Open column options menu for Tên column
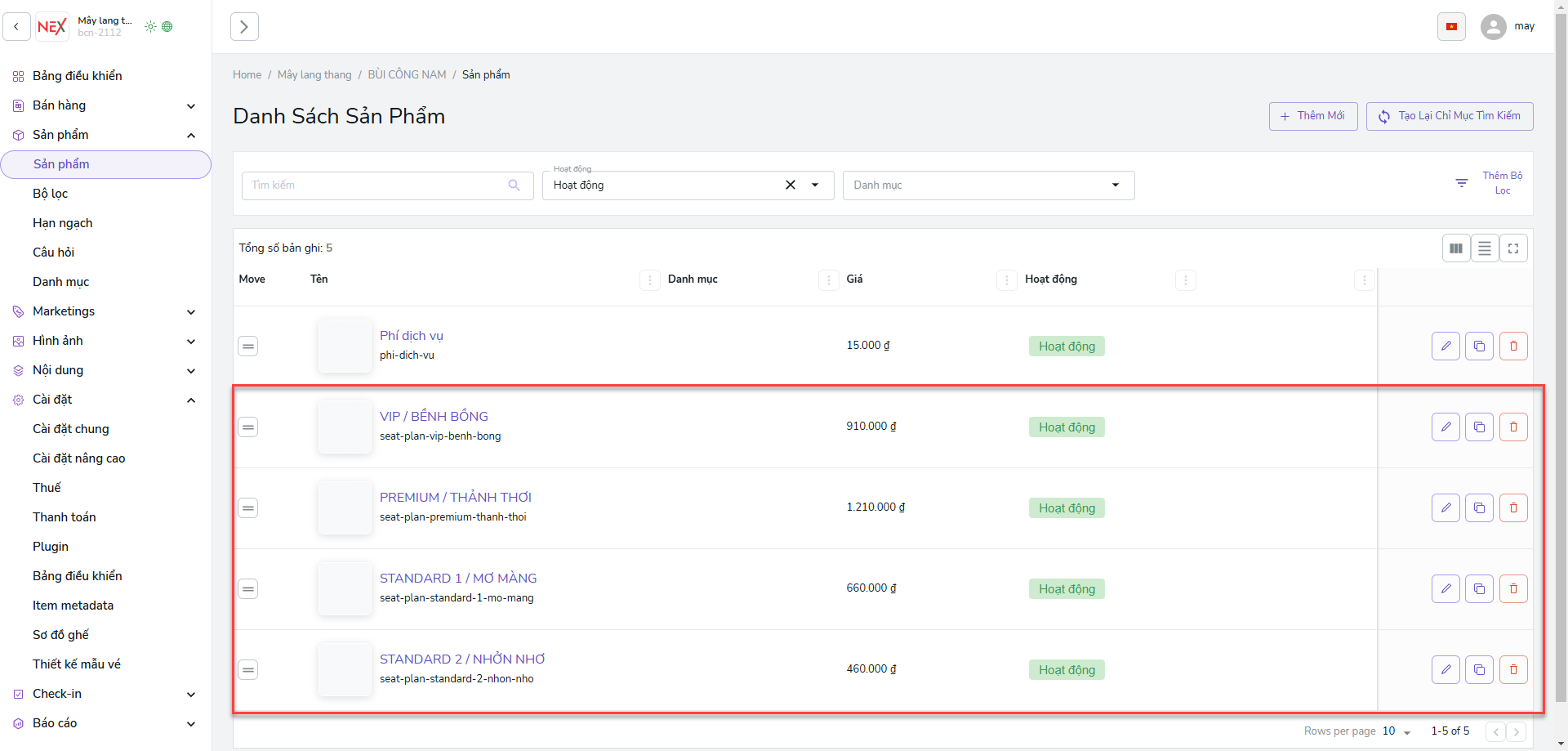Viewport: 1568px width, 751px height. pyautogui.click(x=649, y=280)
